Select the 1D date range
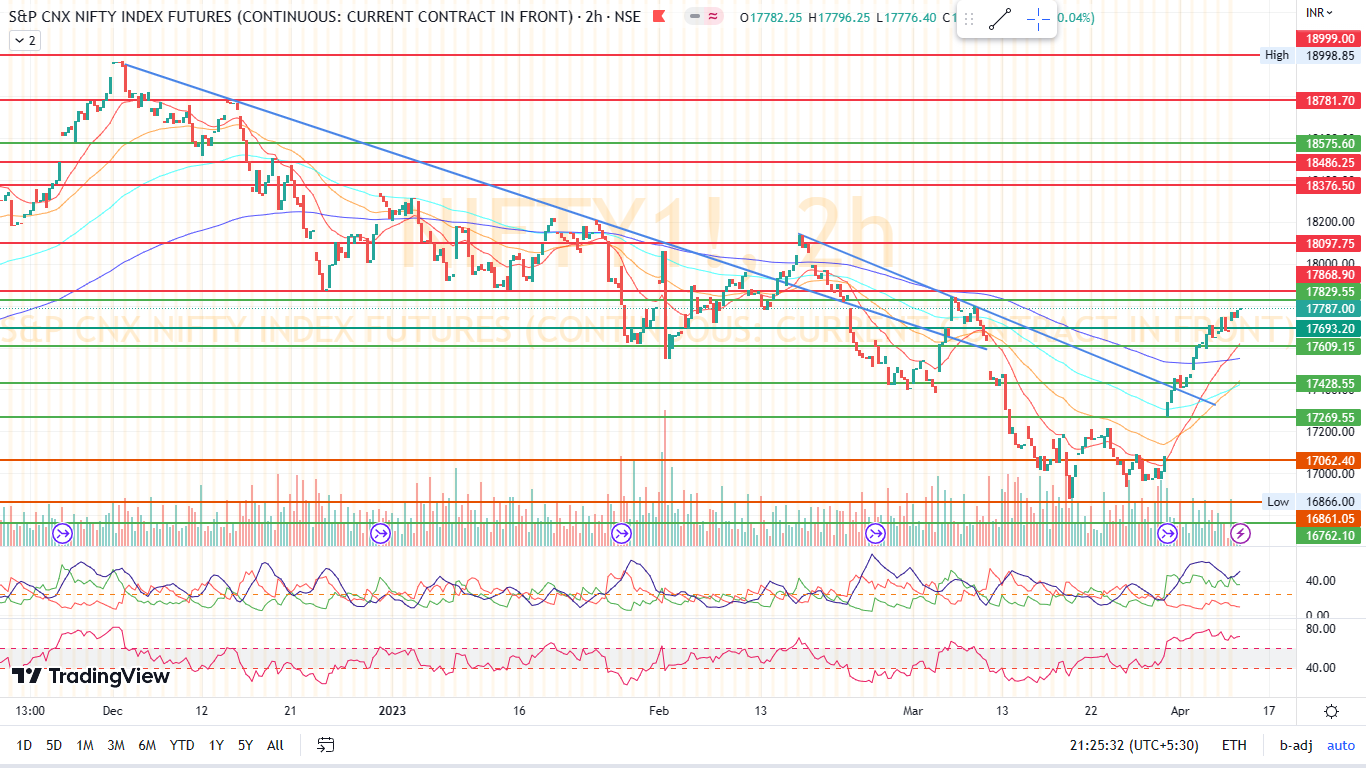This screenshot has width=1366, height=768. (25, 745)
